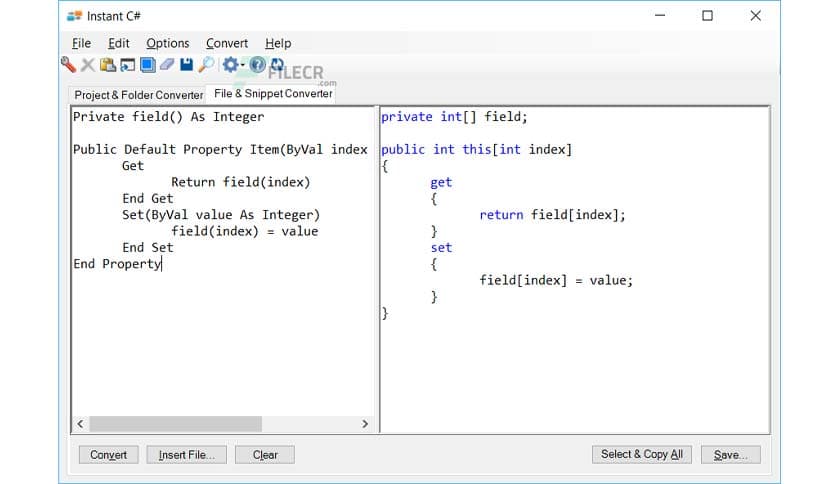This screenshot has width=836, height=484.
Task: Click the 'Return field(index)' source line
Action: [x=240, y=182]
